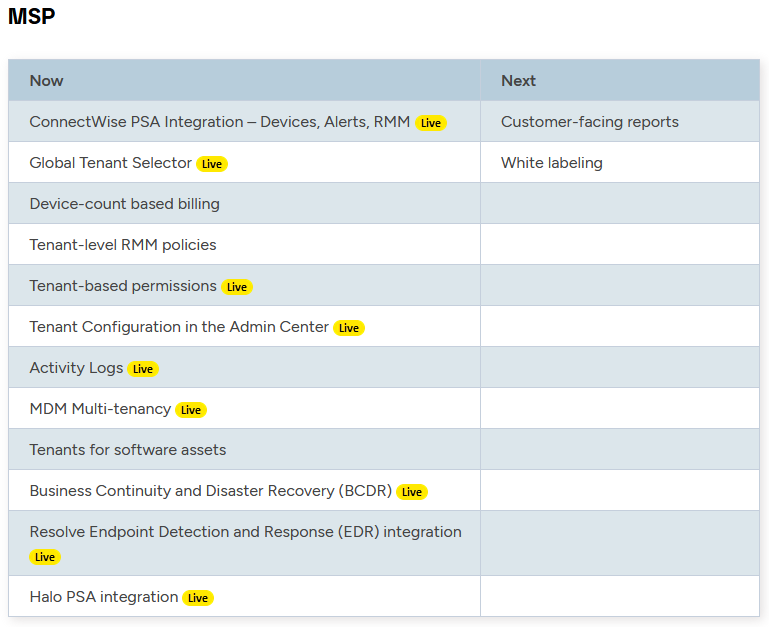Click Live badge beside Global Tenant Selector
The width and height of the screenshot is (769, 627).
tap(212, 164)
